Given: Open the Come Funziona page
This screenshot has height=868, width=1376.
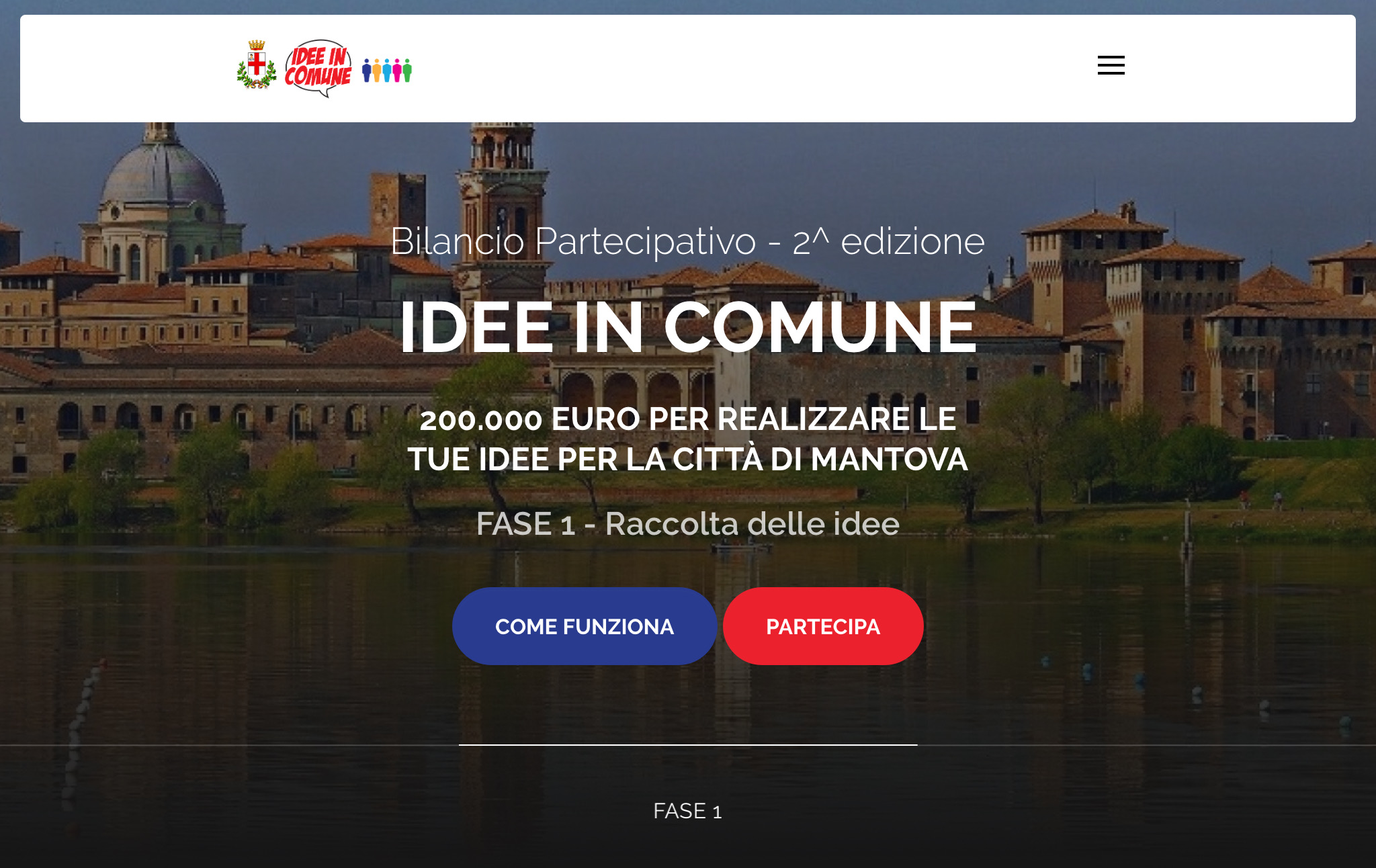Looking at the screenshot, I should [585, 626].
